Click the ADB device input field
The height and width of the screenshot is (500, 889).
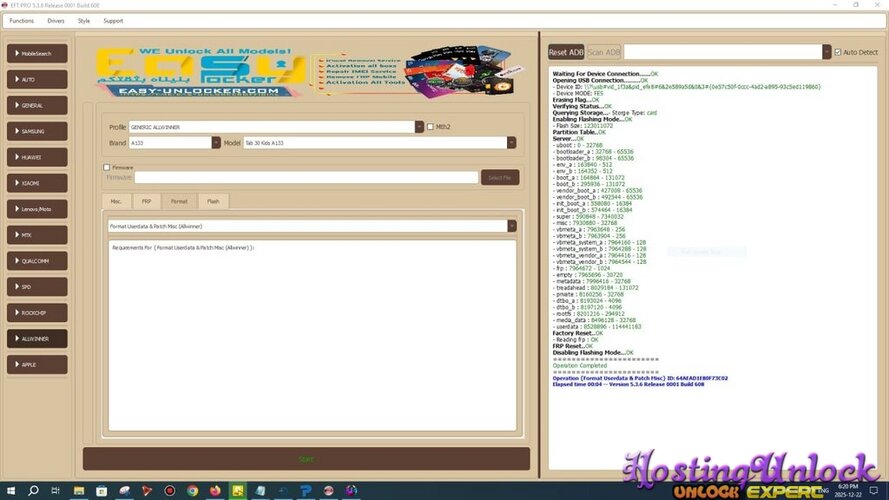click(723, 52)
